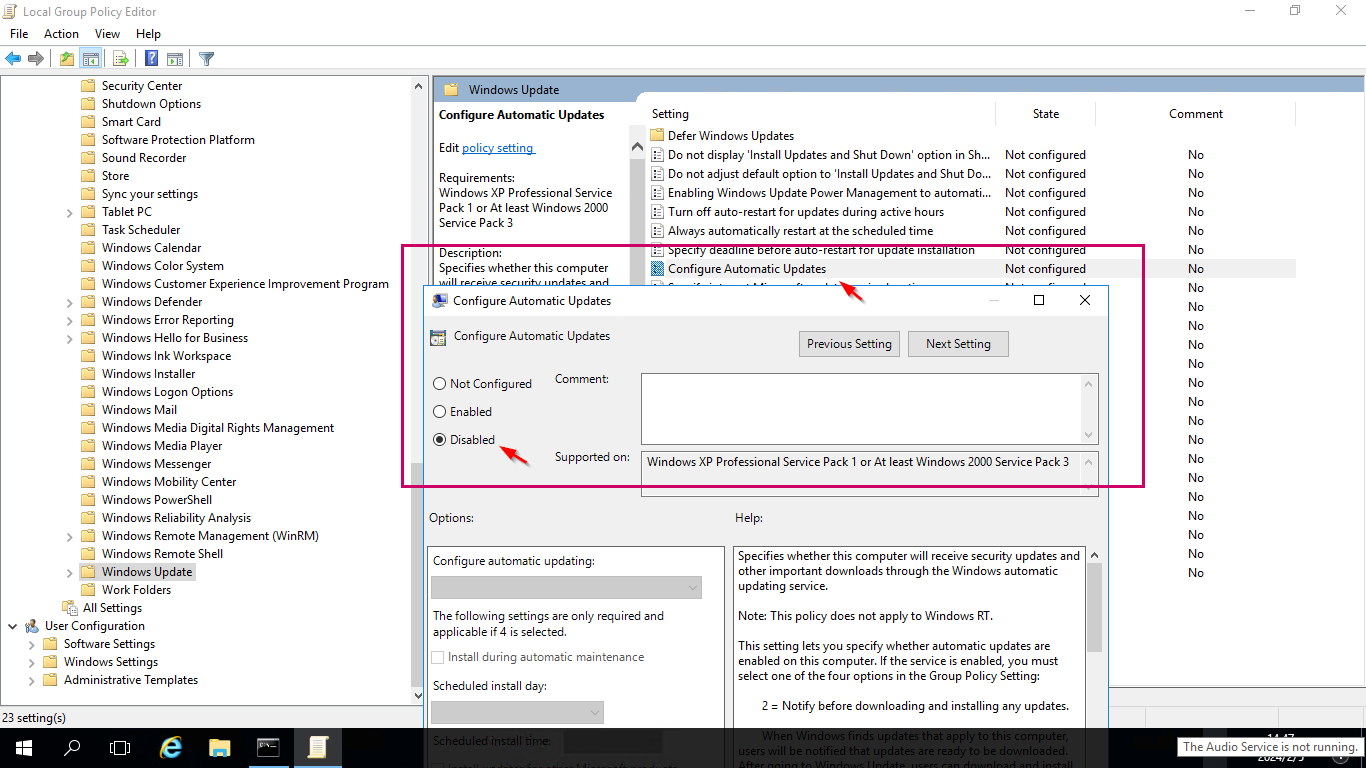Click the Forward arrow toolbar icon
The image size is (1366, 768).
(x=36, y=58)
